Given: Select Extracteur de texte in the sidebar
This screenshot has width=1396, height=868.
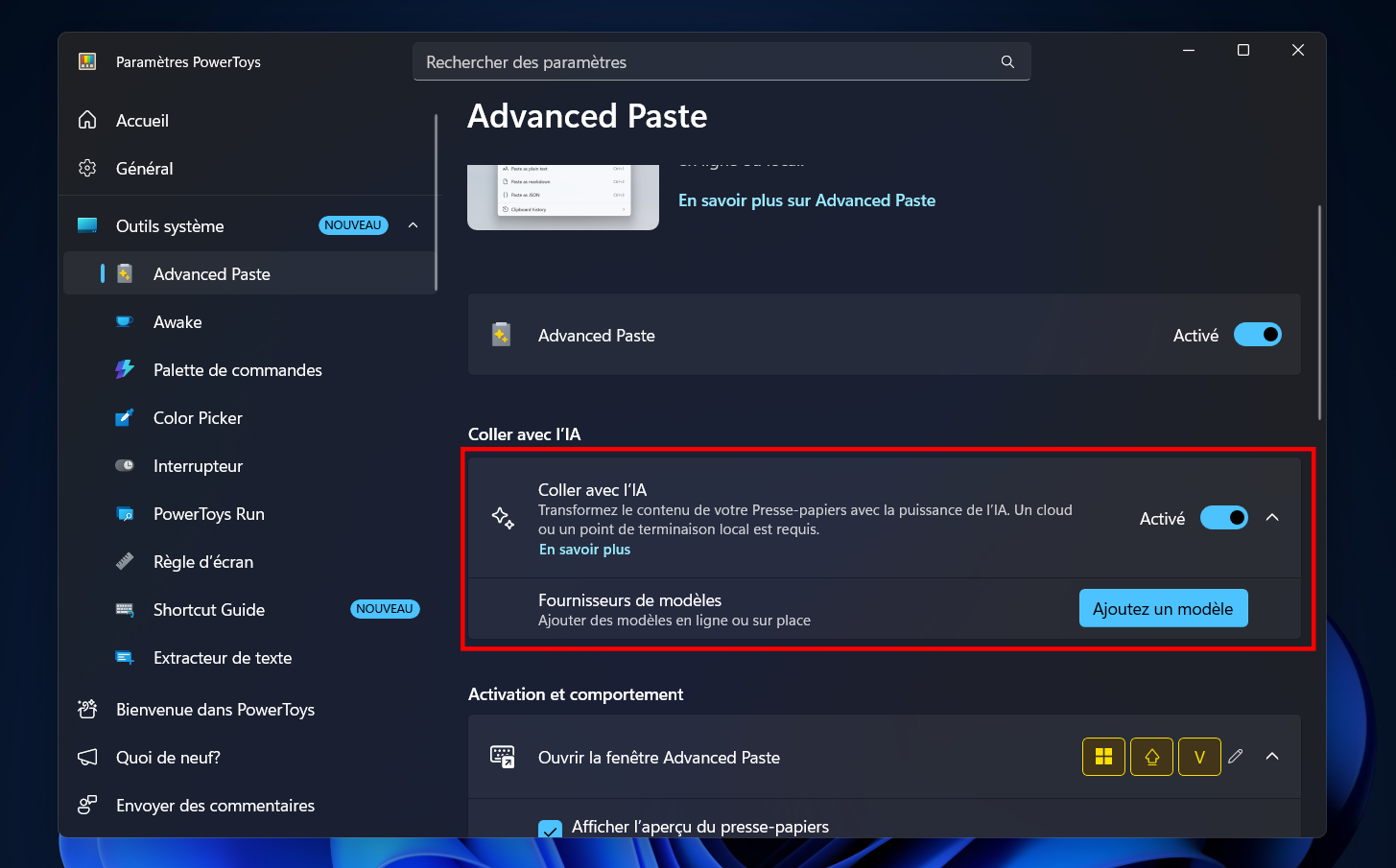Looking at the screenshot, I should click(x=250, y=657).
